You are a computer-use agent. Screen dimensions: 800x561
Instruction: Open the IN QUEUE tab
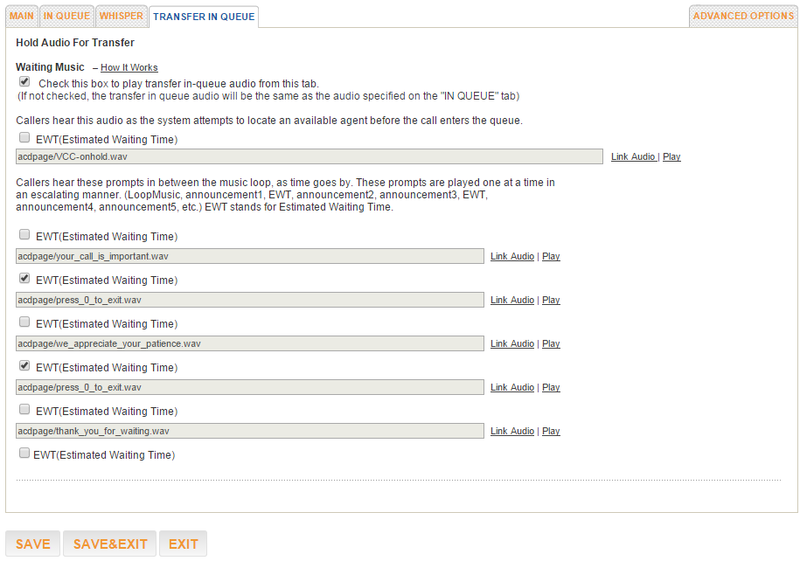(66, 16)
